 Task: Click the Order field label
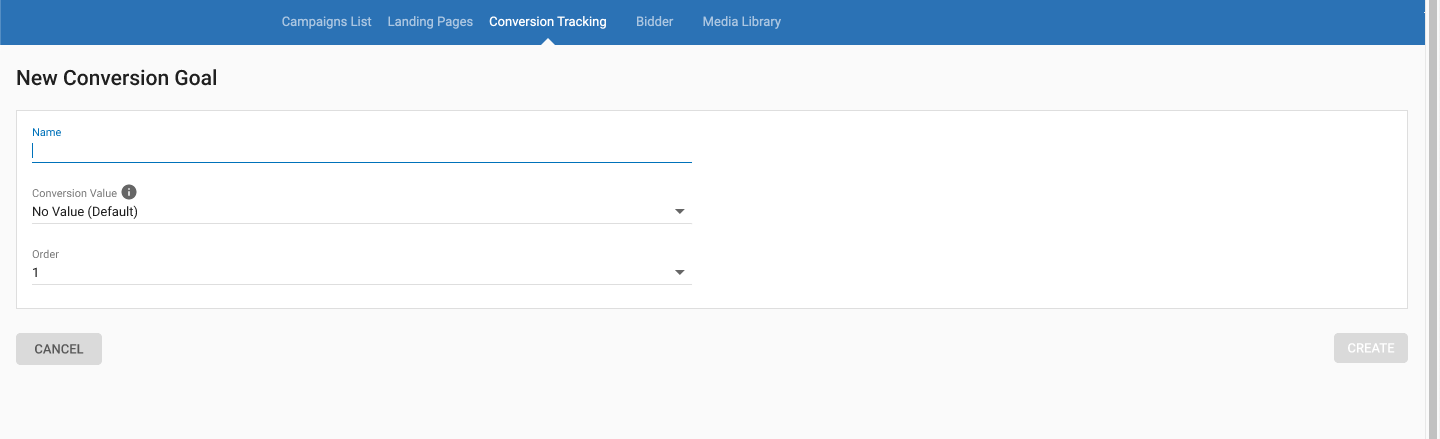pos(45,254)
